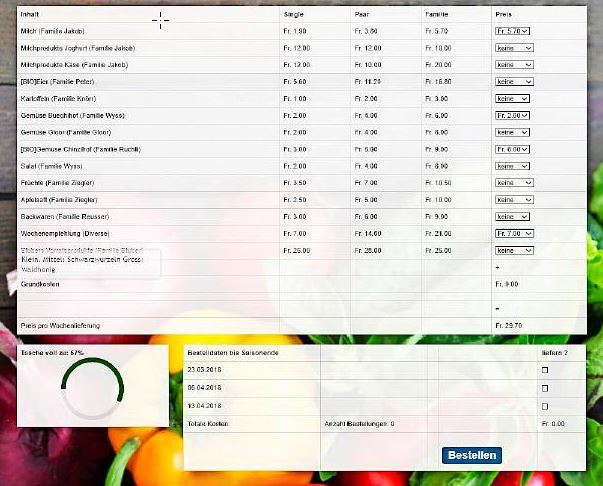
Task: Open the Milchprodukte Käse price selector
Action: (x=512, y=65)
